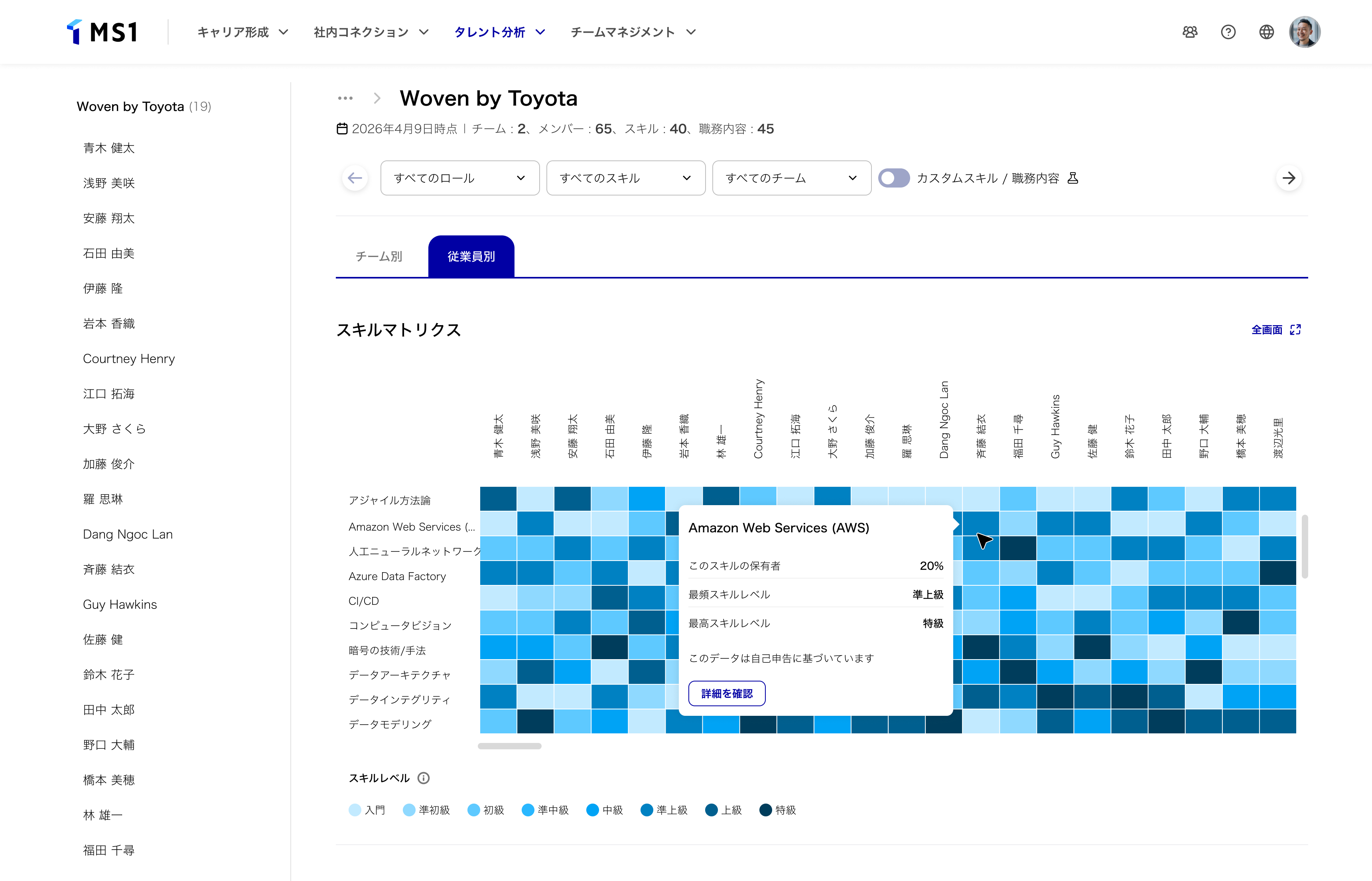Viewport: 1372px width, 881px height.
Task: Select the 従業員別 tab
Action: pos(471,256)
